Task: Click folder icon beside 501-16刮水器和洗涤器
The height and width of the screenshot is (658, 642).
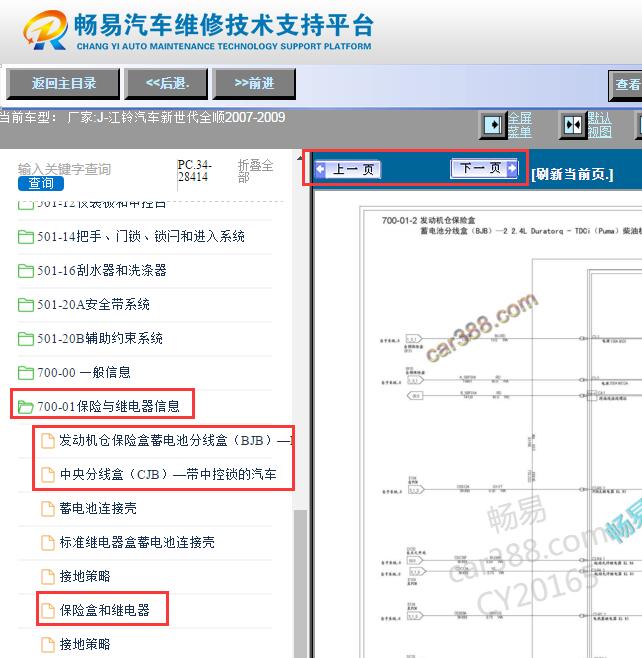Action: pyautogui.click(x=26, y=271)
